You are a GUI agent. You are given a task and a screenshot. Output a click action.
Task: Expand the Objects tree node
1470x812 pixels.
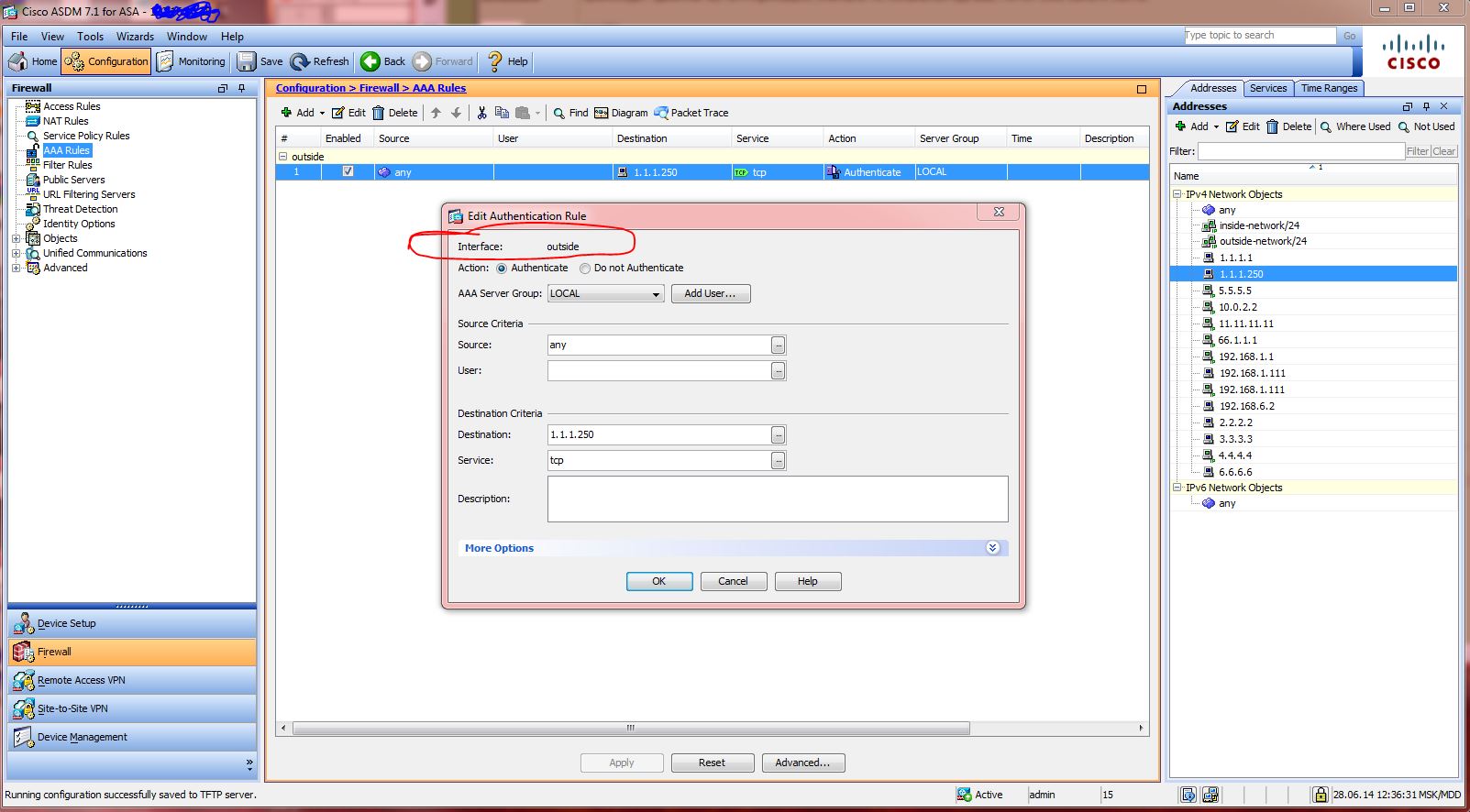16,238
